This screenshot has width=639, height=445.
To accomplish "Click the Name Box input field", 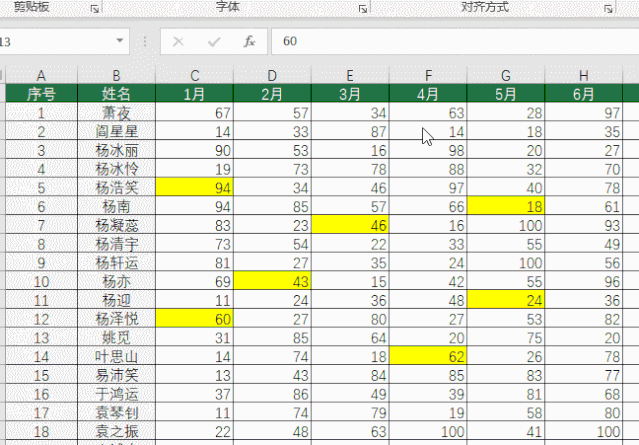I will (x=55, y=42).
